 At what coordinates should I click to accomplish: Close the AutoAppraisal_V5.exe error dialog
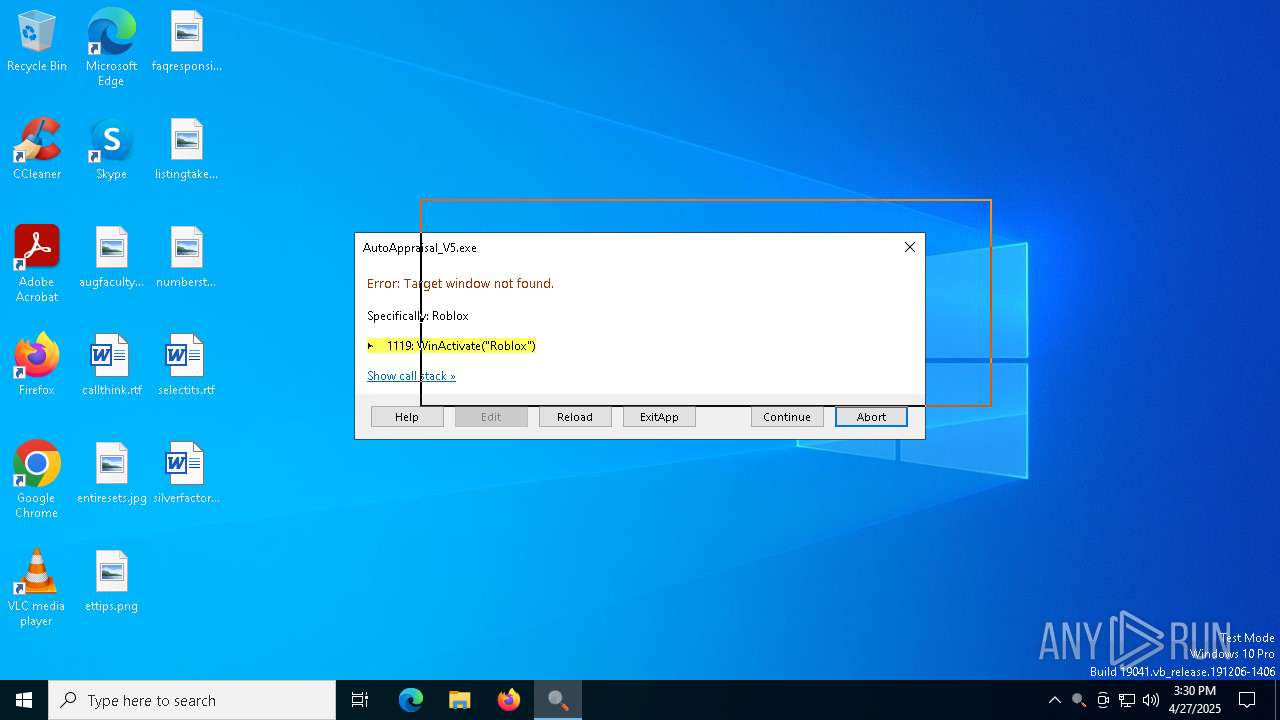[909, 247]
